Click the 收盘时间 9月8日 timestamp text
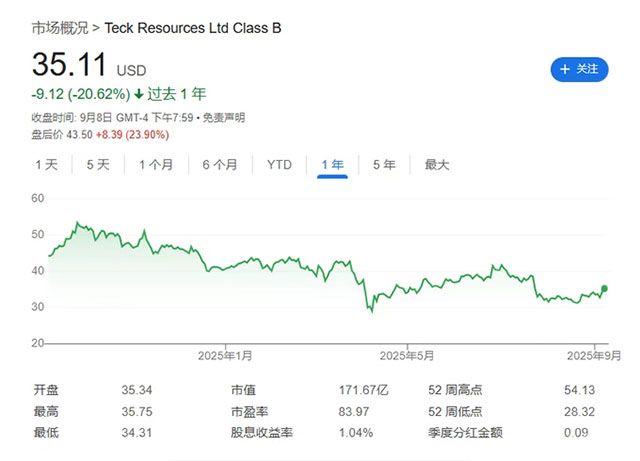 tap(112, 118)
